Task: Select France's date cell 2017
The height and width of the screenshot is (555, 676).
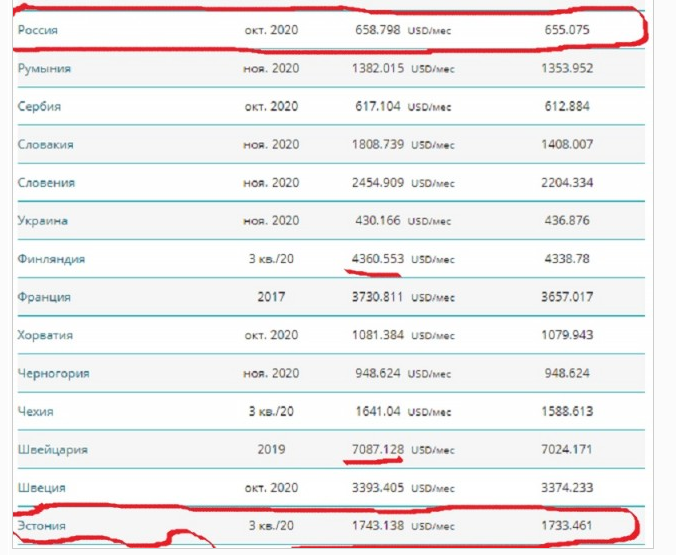Action: (271, 297)
